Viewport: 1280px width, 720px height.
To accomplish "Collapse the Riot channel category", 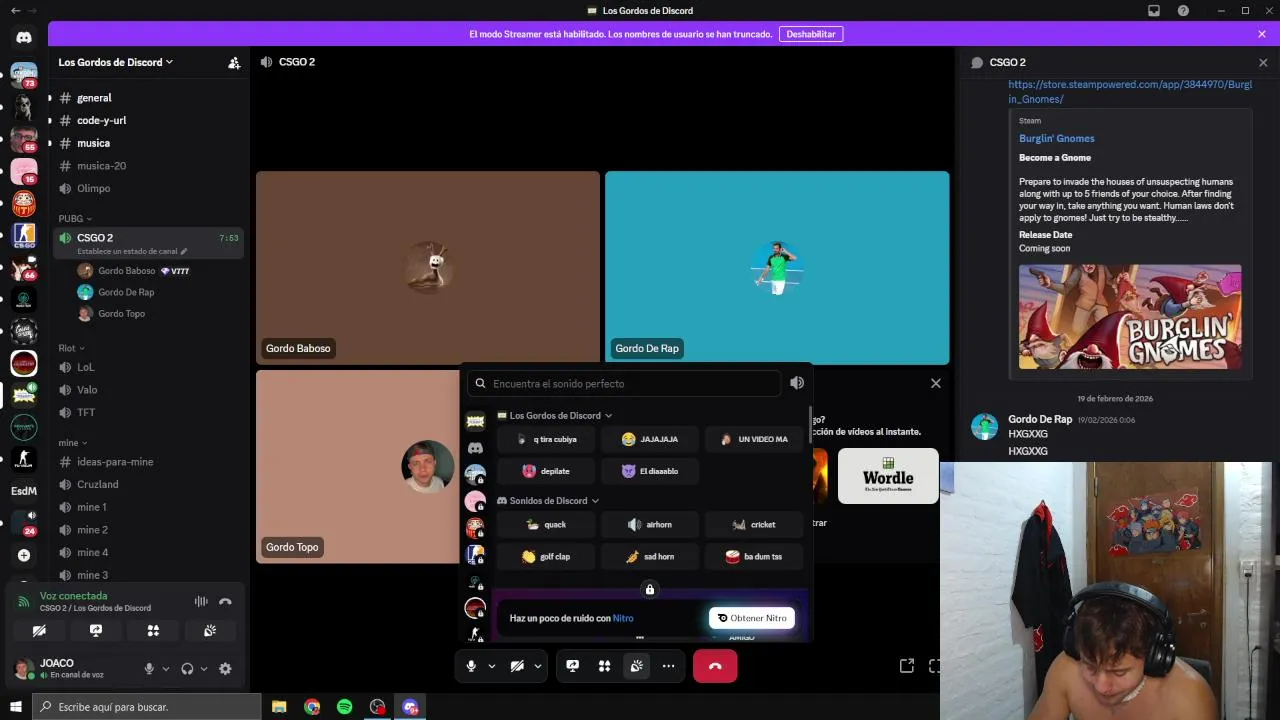I will (71, 348).
